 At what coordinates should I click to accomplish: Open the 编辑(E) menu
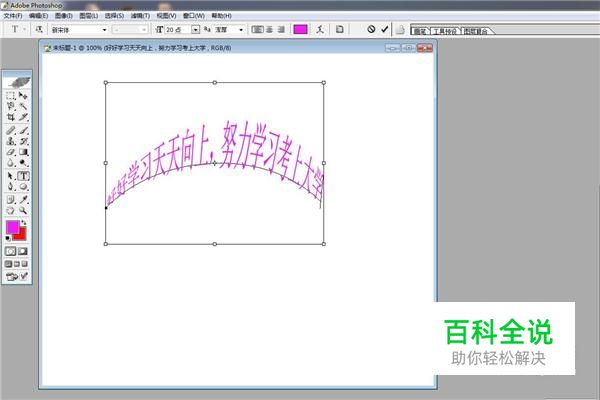(x=38, y=16)
